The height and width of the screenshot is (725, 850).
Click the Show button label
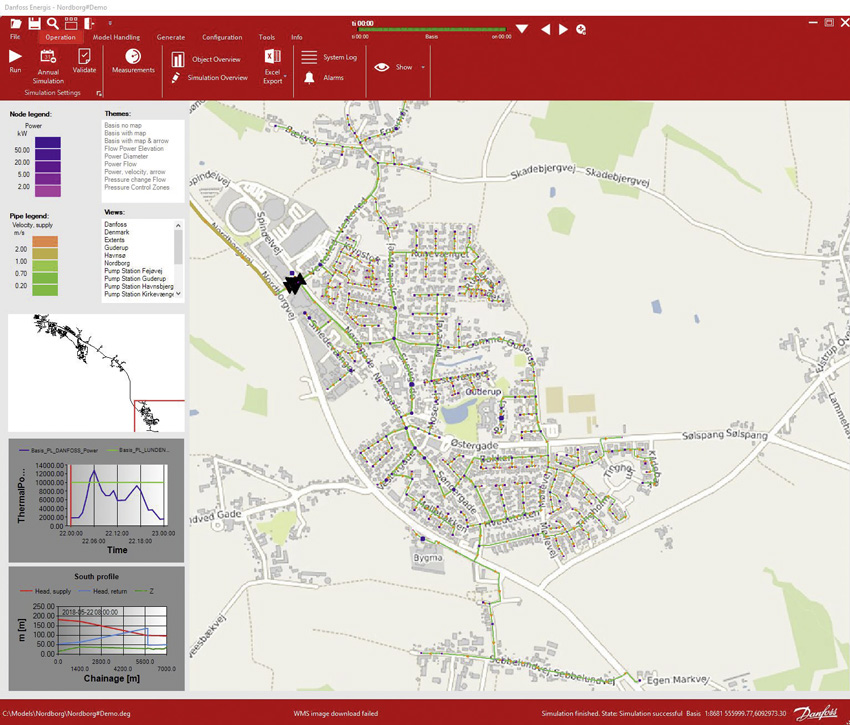404,67
